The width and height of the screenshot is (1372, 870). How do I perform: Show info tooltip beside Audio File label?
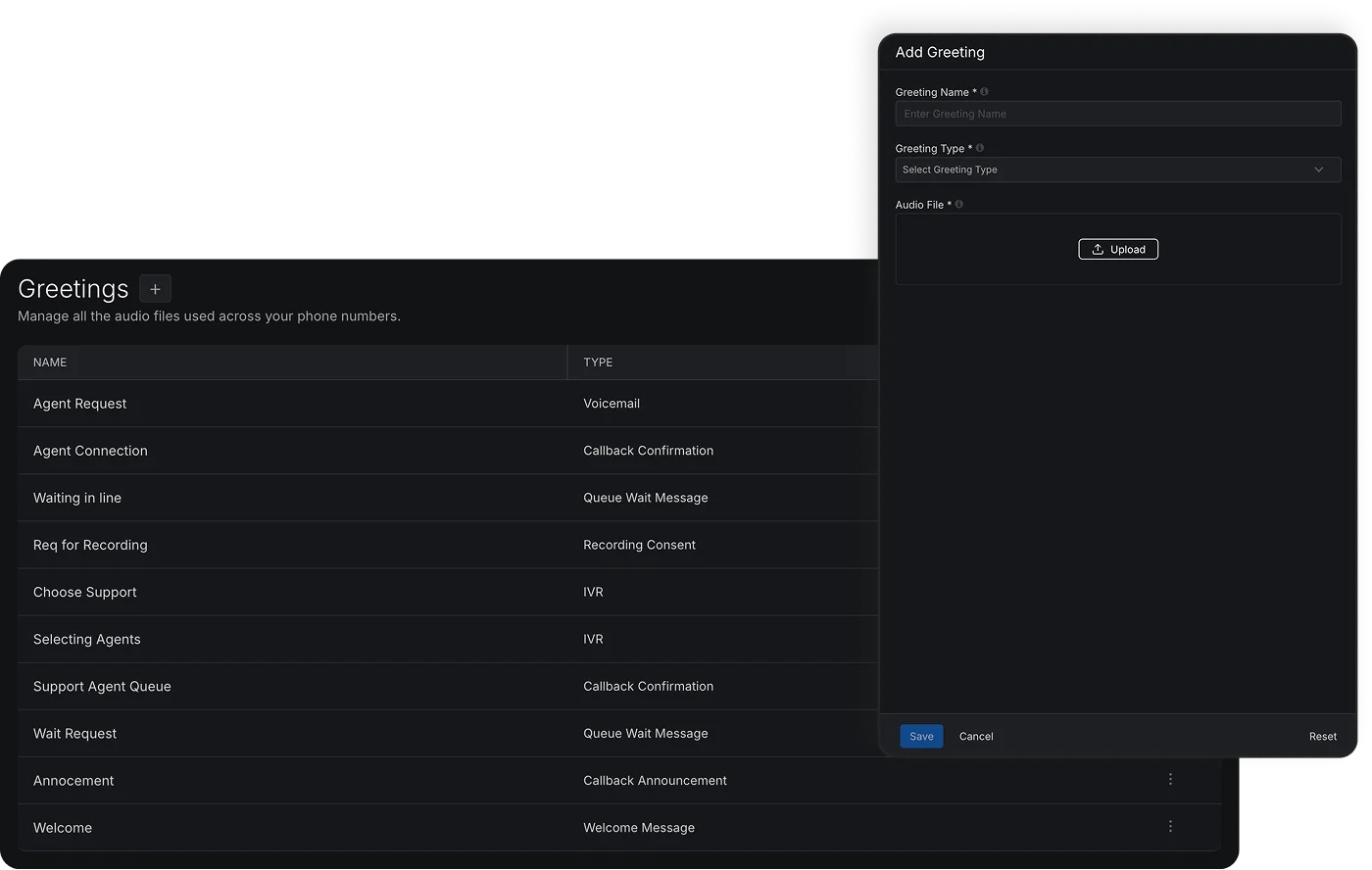pos(959,205)
